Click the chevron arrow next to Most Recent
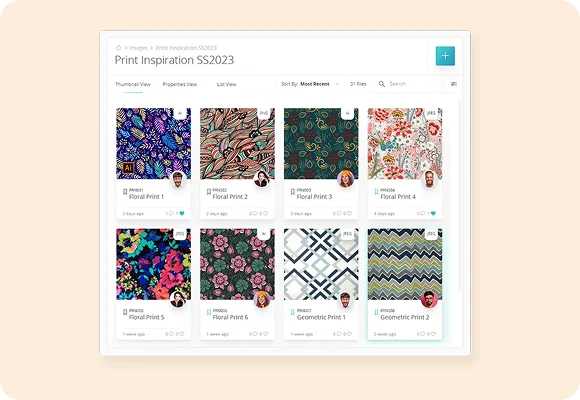 [337, 84]
